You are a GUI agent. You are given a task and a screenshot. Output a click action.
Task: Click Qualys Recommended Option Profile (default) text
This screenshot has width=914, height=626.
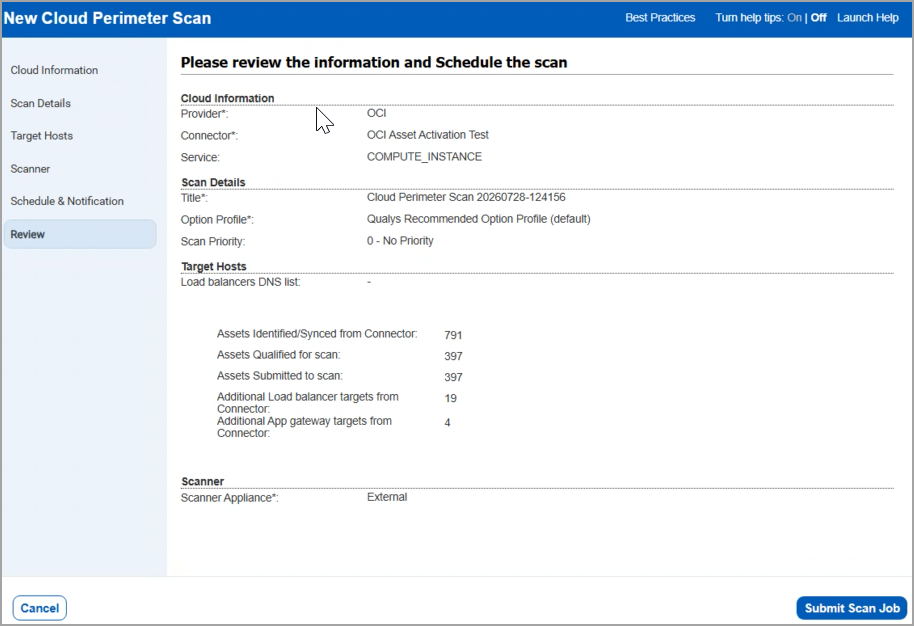479,219
